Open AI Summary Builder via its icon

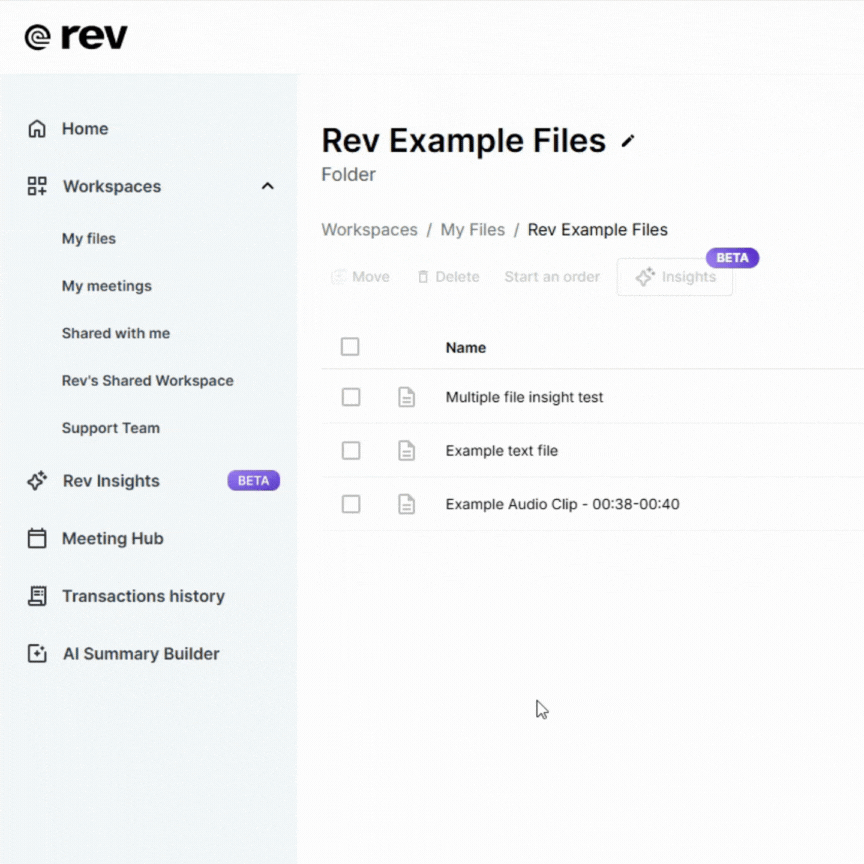(x=37, y=653)
